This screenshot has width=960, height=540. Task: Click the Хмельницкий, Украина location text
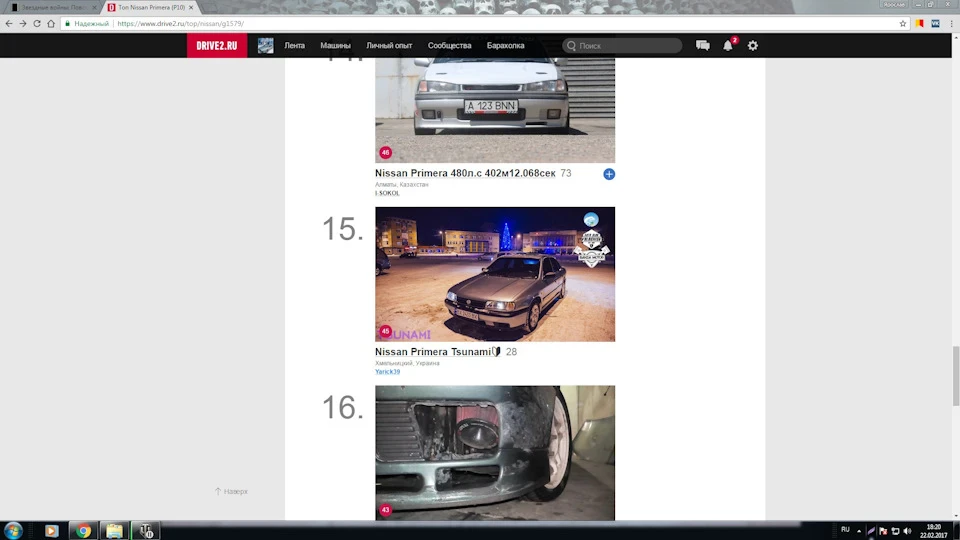pyautogui.click(x=407, y=363)
